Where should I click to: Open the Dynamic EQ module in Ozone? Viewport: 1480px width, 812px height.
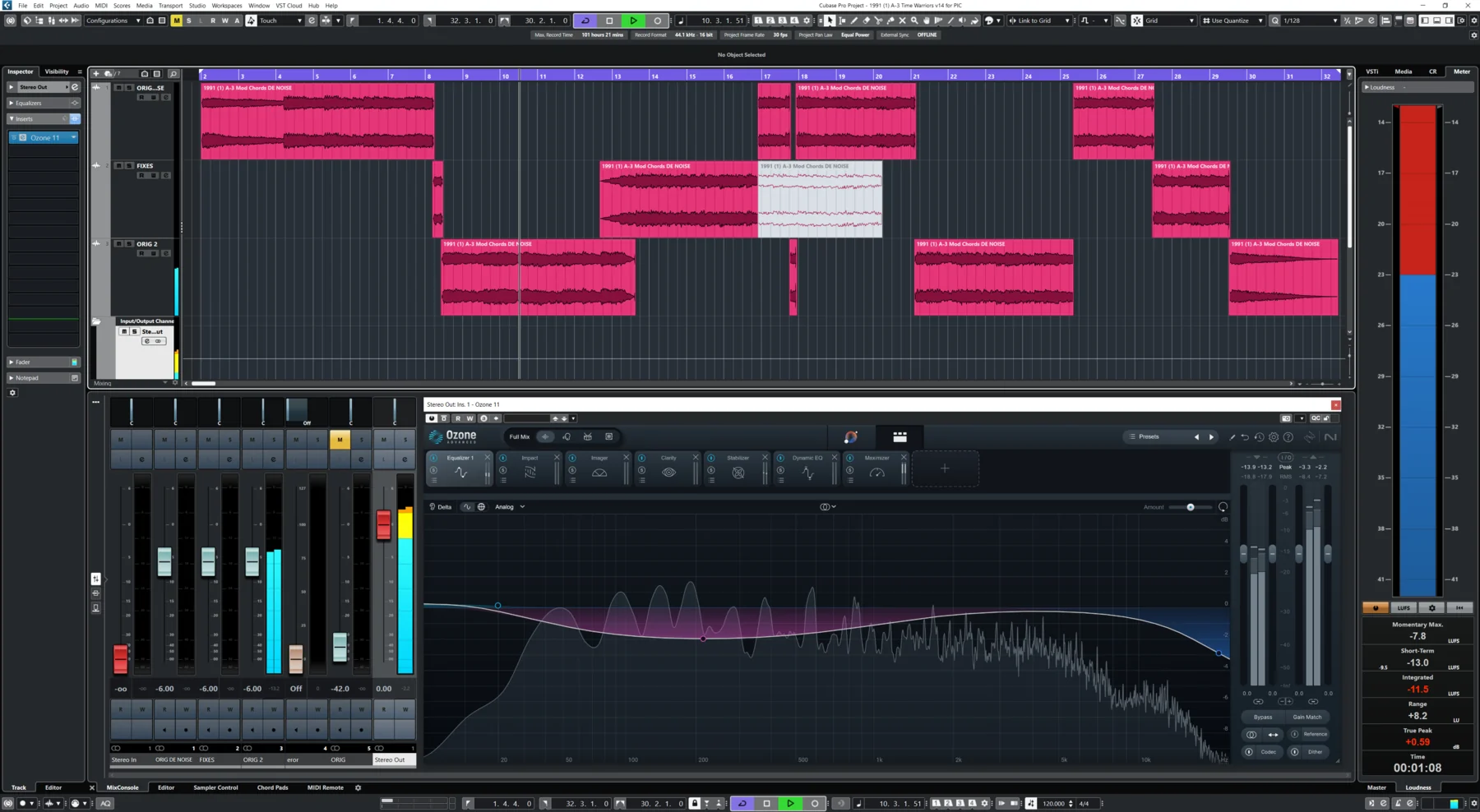tap(807, 468)
